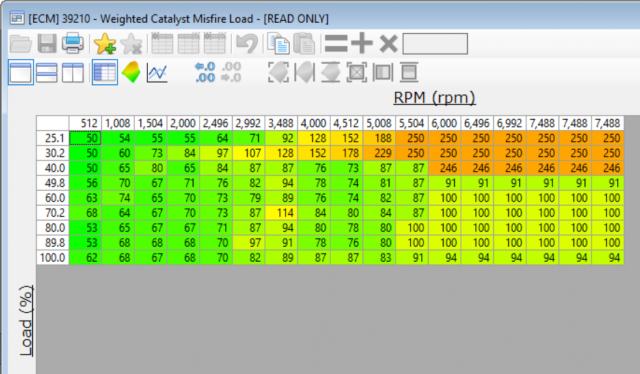
Task: Toggle the table grid view button
Action: pyautogui.click(x=105, y=73)
